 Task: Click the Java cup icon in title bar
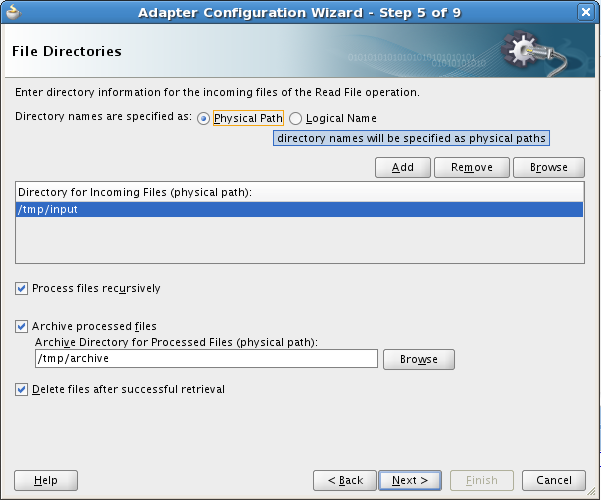click(13, 12)
